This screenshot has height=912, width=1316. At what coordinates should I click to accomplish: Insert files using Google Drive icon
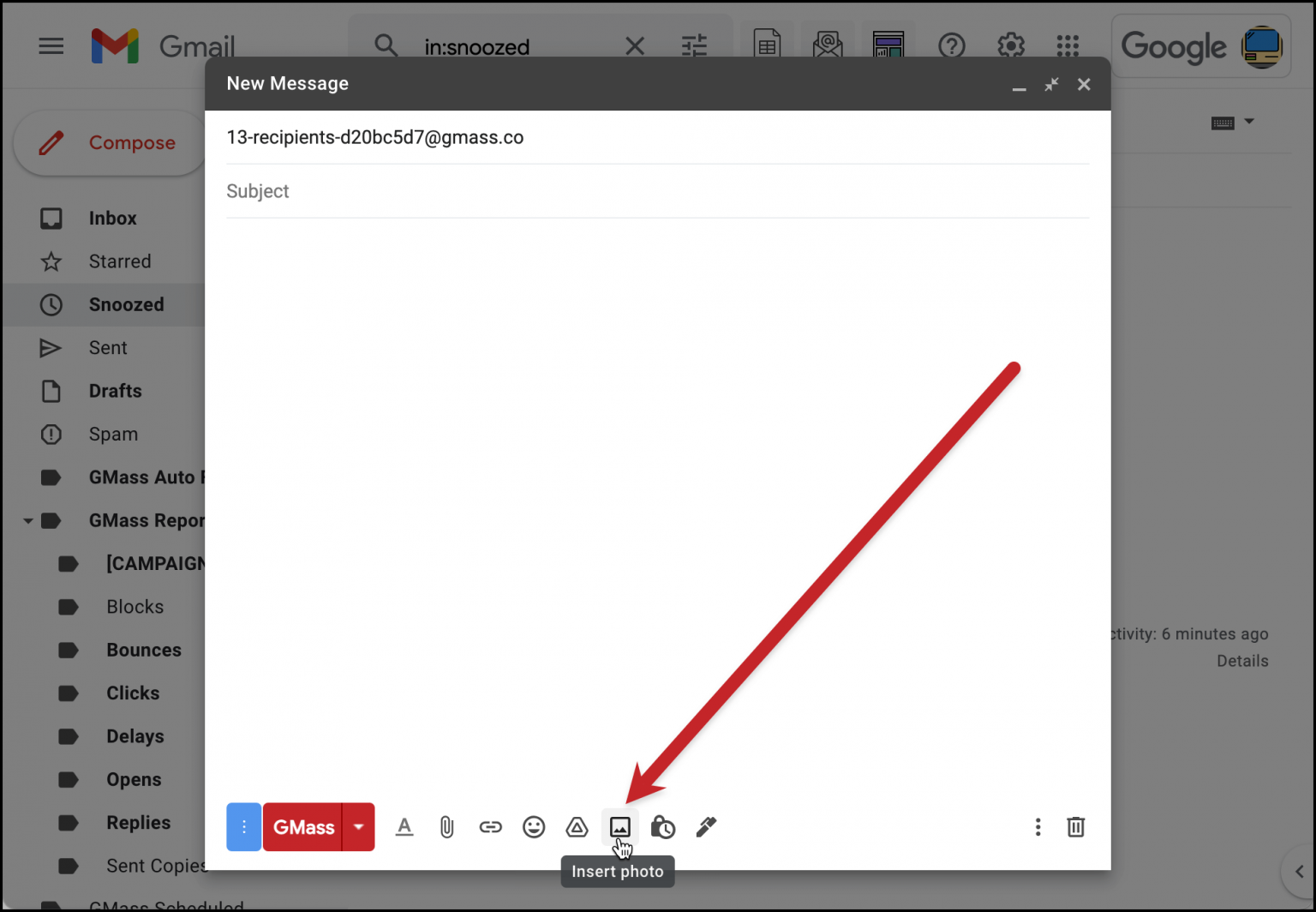(577, 827)
